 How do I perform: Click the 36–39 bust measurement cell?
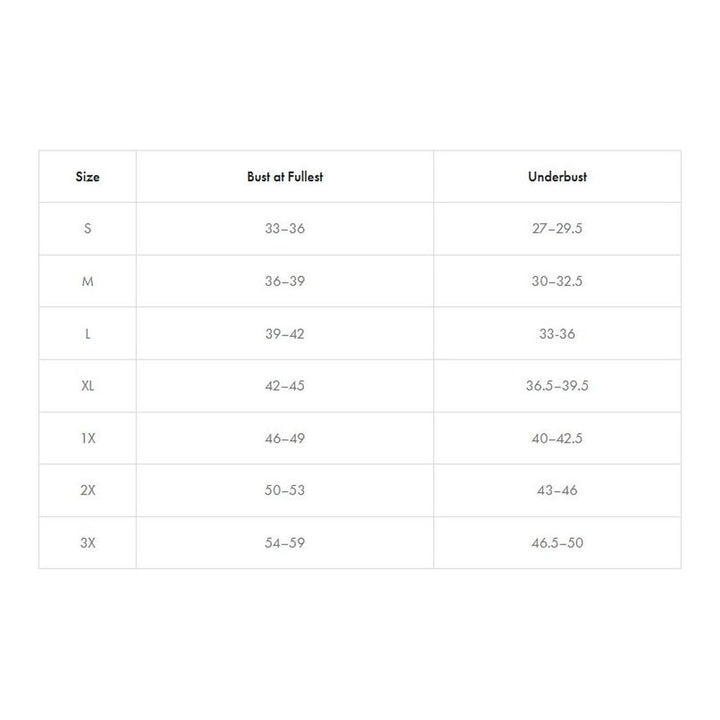coord(285,281)
